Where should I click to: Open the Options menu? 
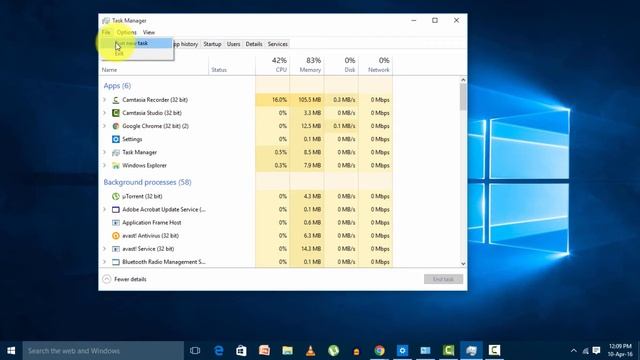coord(126,32)
